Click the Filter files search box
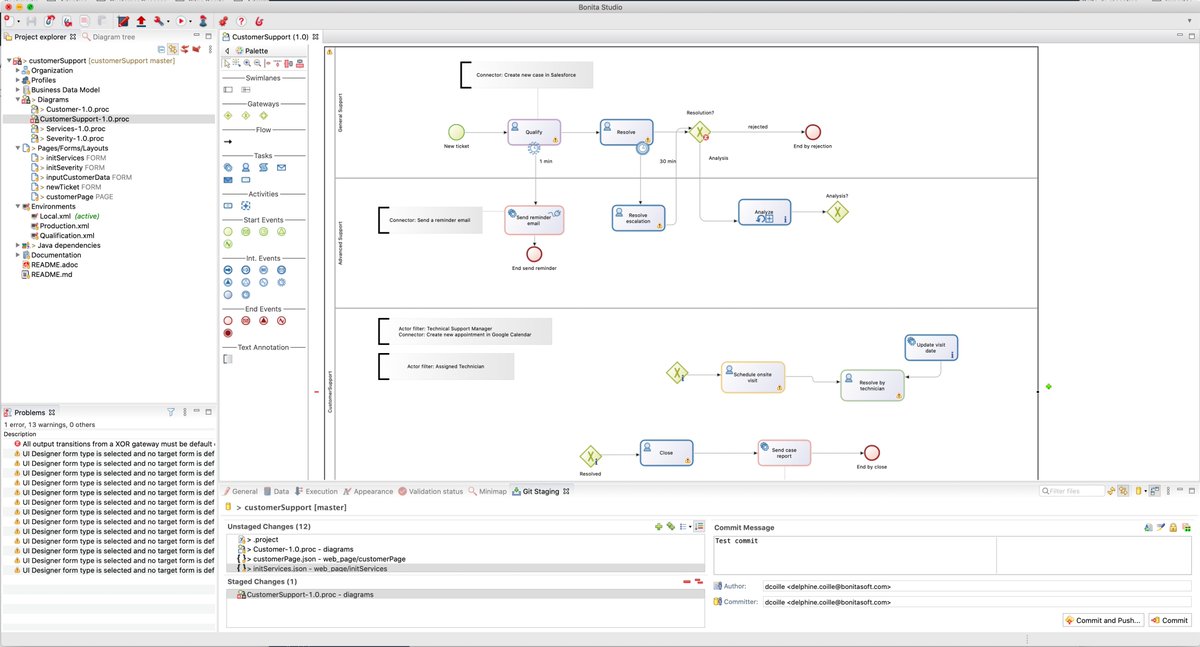Viewport: 1200px width, 647px height. (1073, 491)
